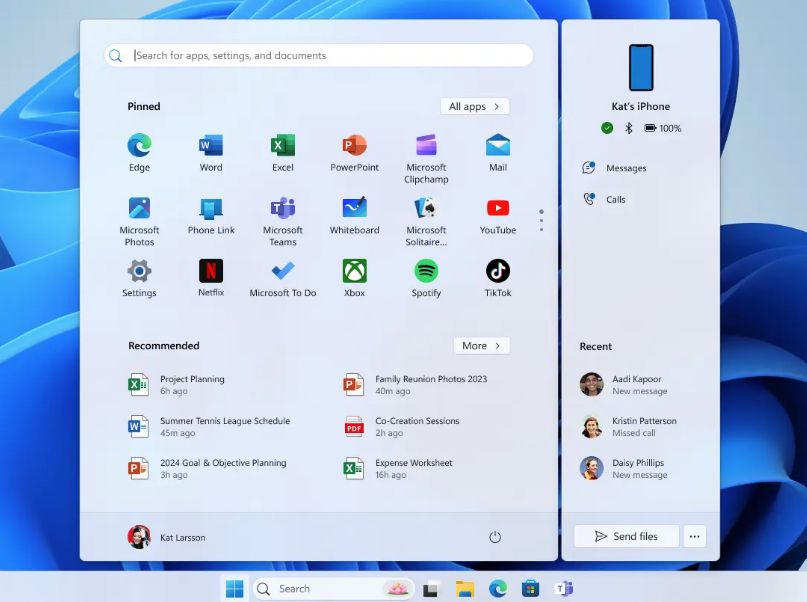Click the Windows Start button on taskbar
This screenshot has height=602, width=807.
pyautogui.click(x=235, y=589)
